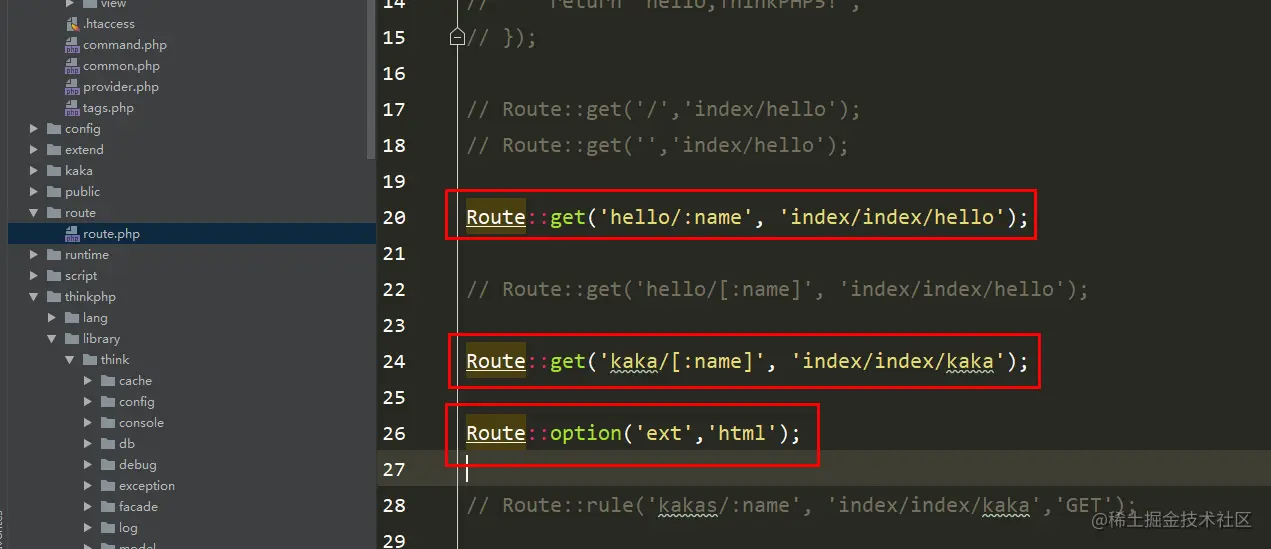
Task: Open common.php in the project tree
Action: [121, 66]
